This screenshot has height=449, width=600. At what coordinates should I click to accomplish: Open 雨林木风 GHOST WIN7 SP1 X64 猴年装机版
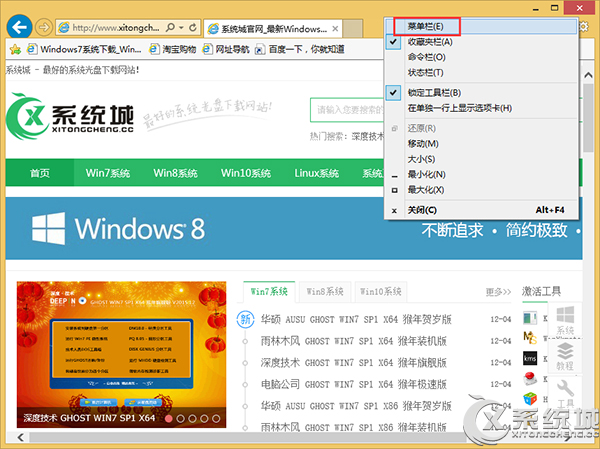pyautogui.click(x=354, y=341)
